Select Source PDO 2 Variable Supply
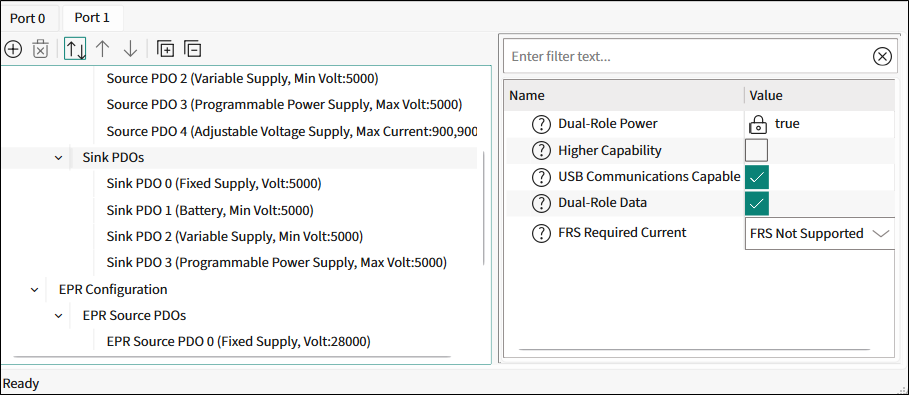Image resolution: width=909 pixels, height=395 pixels. coord(242,78)
